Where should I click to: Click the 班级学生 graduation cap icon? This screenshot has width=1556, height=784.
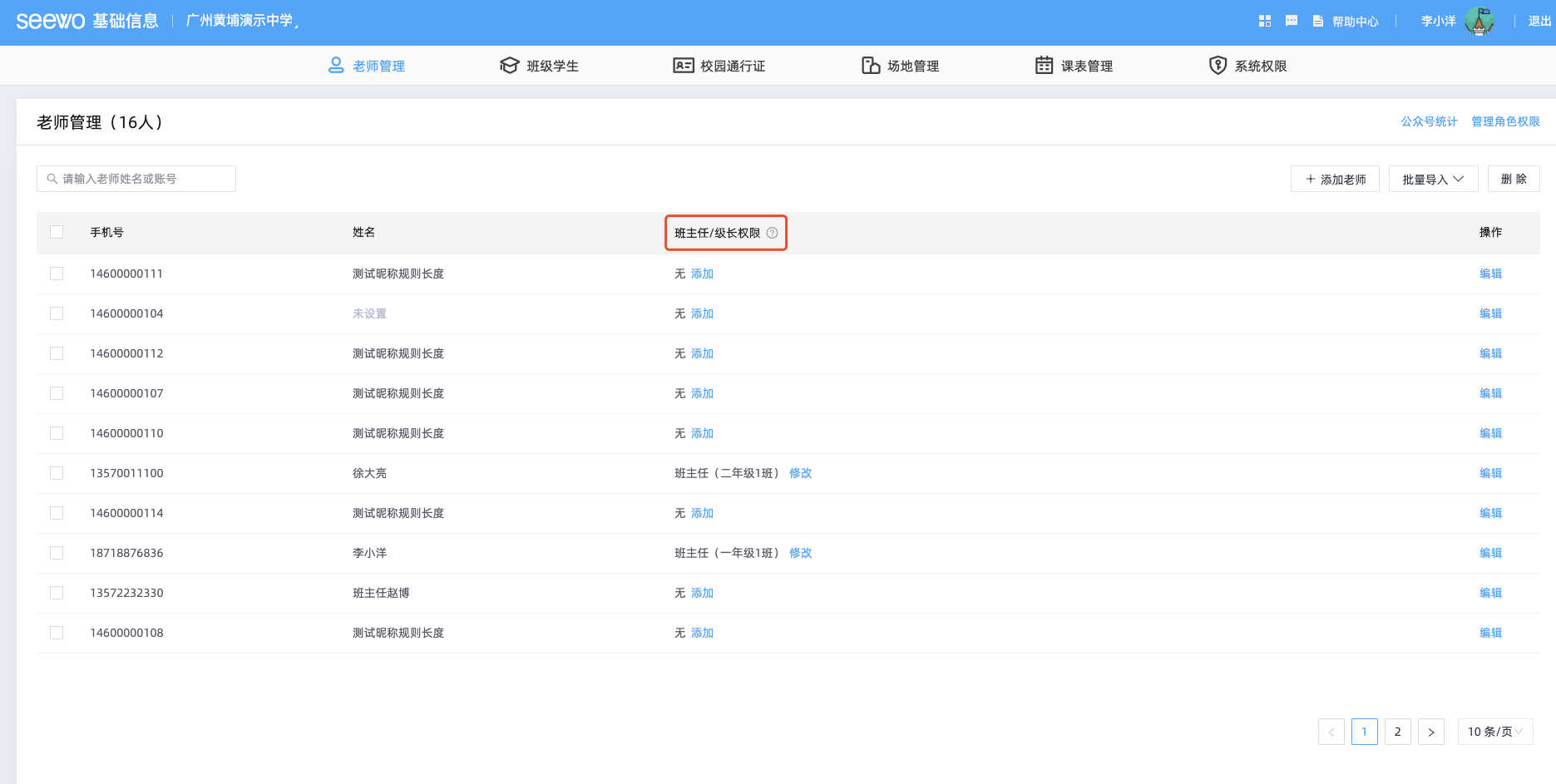[509, 66]
